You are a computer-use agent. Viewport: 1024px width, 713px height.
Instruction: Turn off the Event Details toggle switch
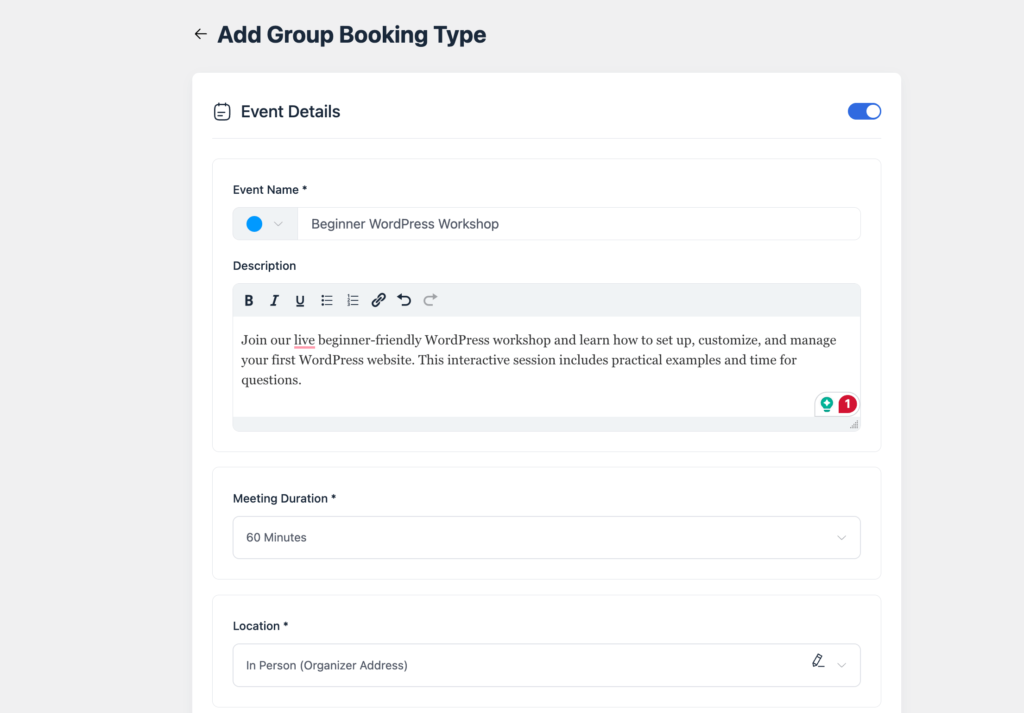point(864,112)
